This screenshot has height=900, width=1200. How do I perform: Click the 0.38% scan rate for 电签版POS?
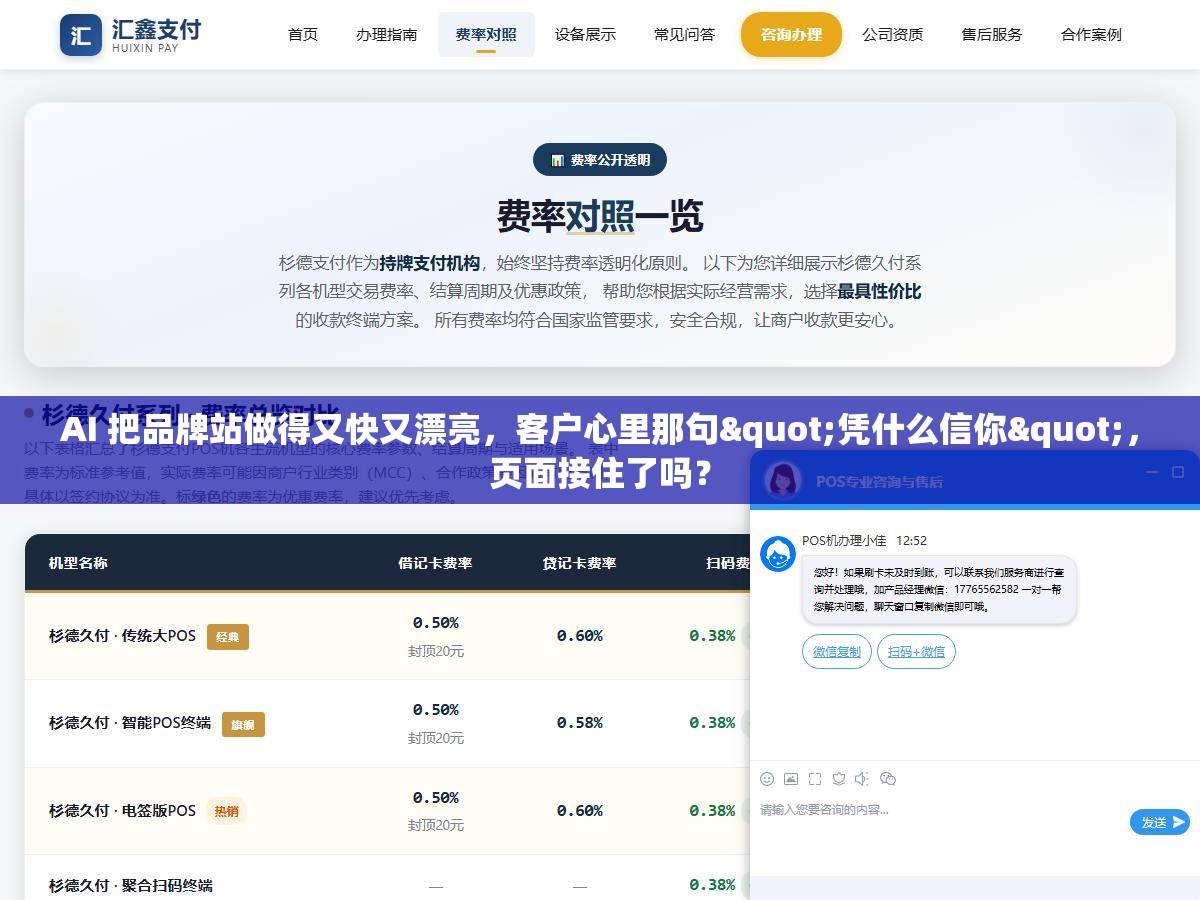[712, 811]
